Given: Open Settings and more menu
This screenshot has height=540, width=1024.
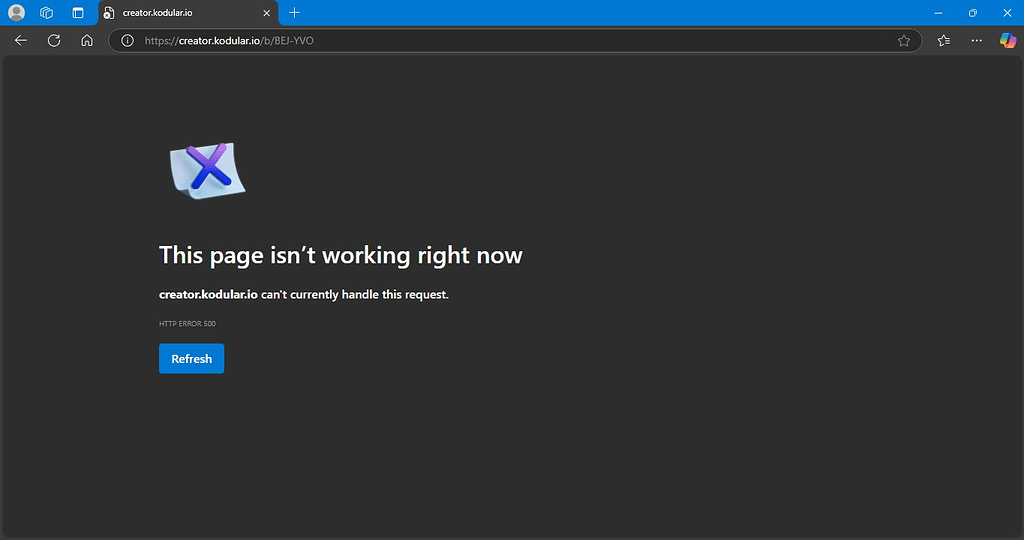Looking at the screenshot, I should point(977,41).
